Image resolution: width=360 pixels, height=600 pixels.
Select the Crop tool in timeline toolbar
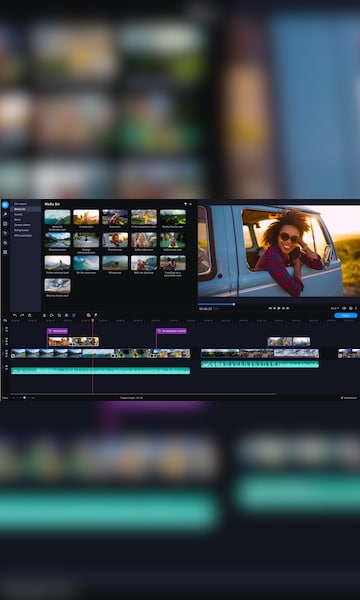(59, 315)
